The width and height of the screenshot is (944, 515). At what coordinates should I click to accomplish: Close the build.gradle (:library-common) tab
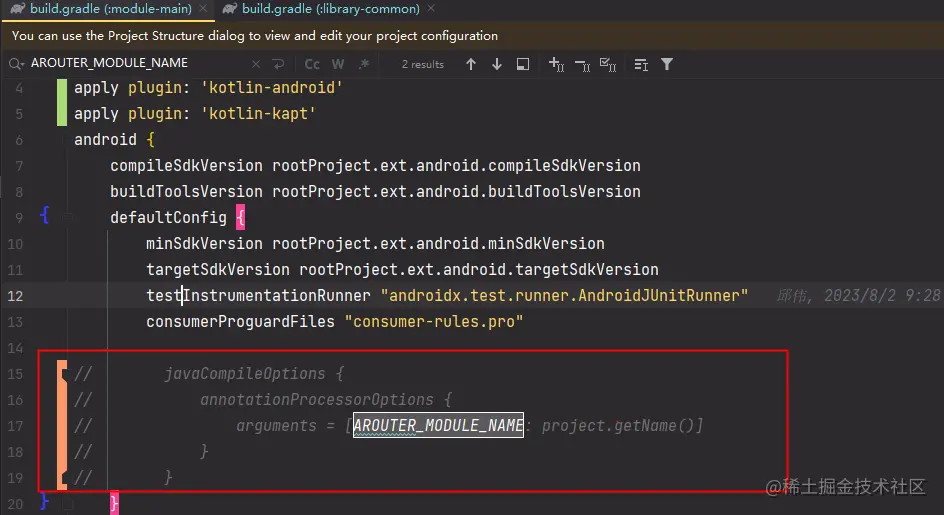(x=431, y=8)
